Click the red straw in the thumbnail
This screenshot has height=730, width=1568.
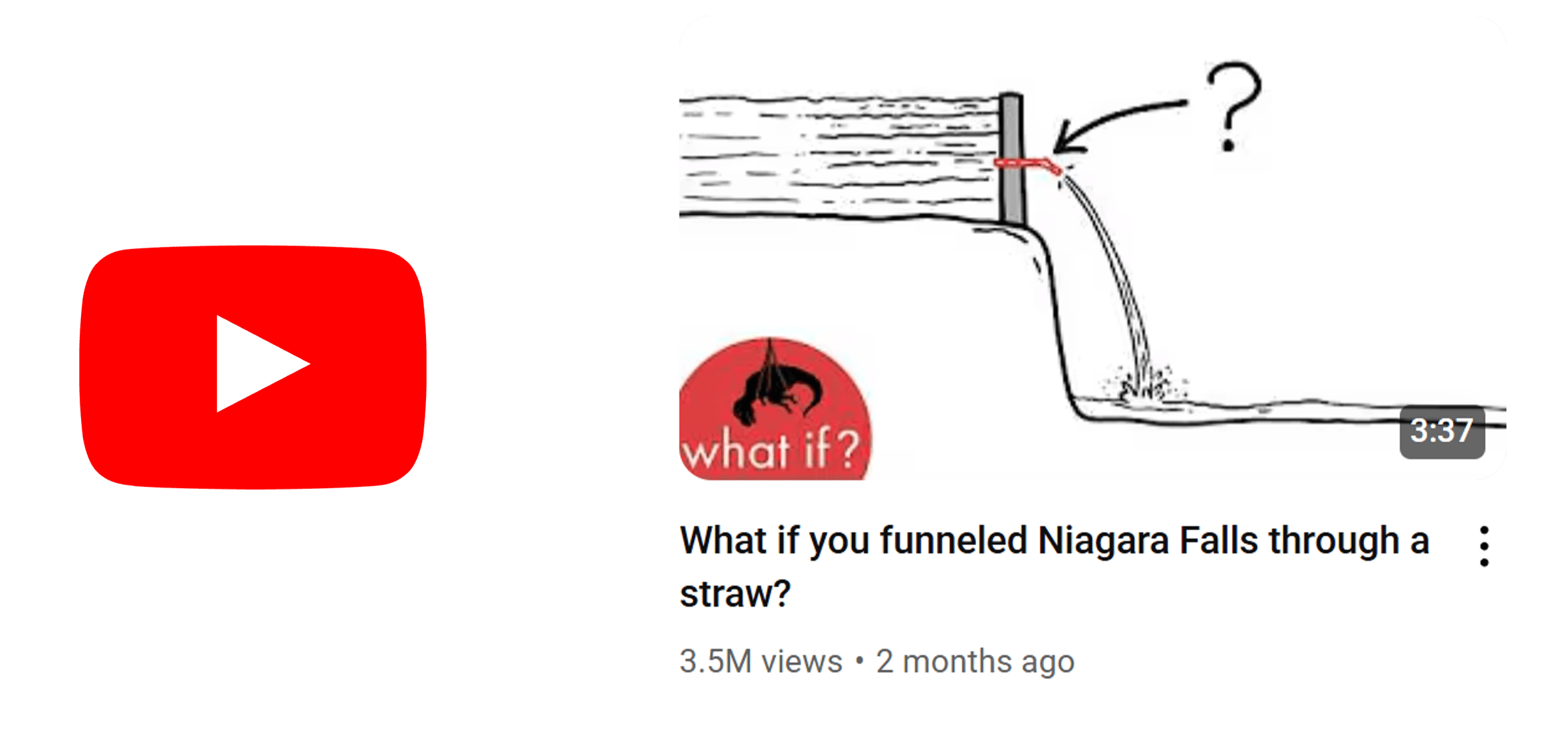pyautogui.click(x=1028, y=165)
